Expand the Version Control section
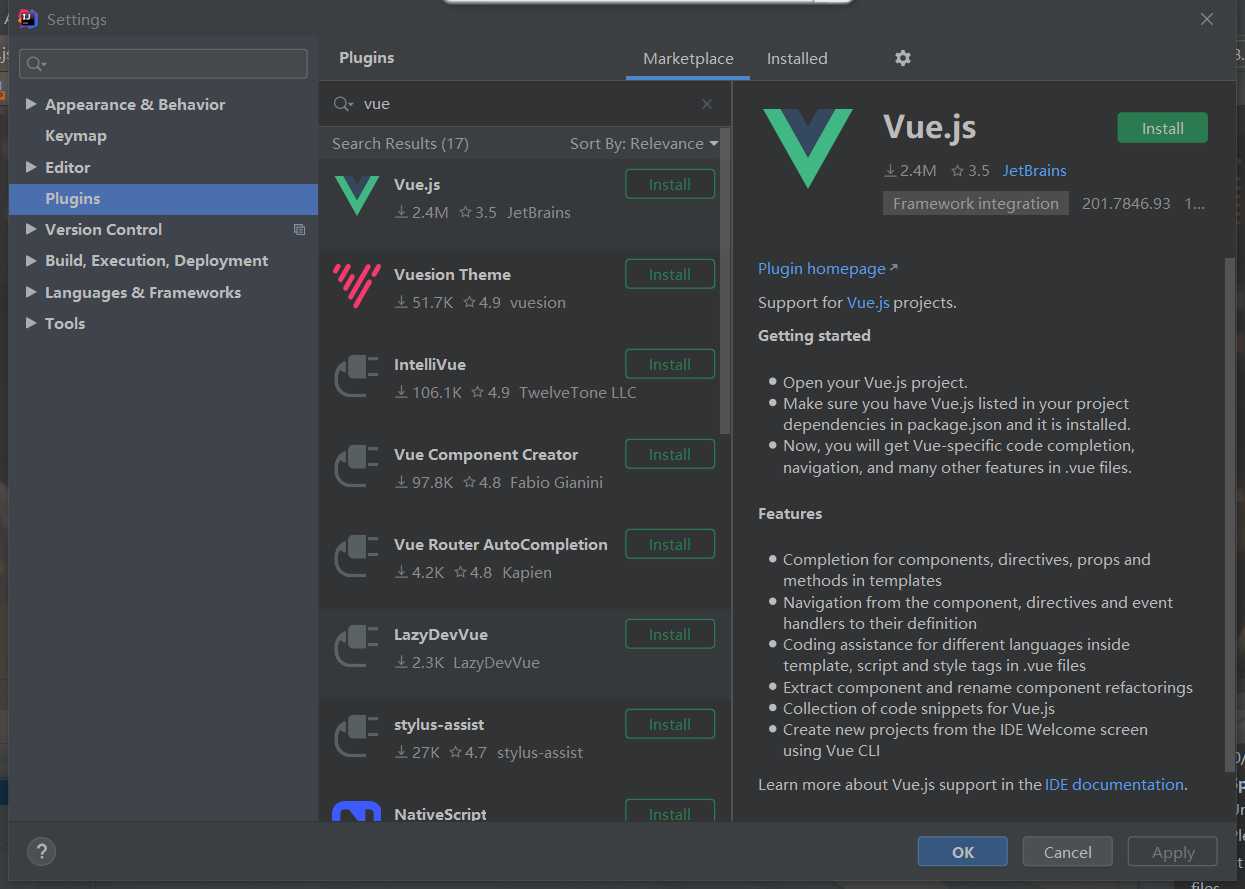The width and height of the screenshot is (1245, 889). (31, 229)
